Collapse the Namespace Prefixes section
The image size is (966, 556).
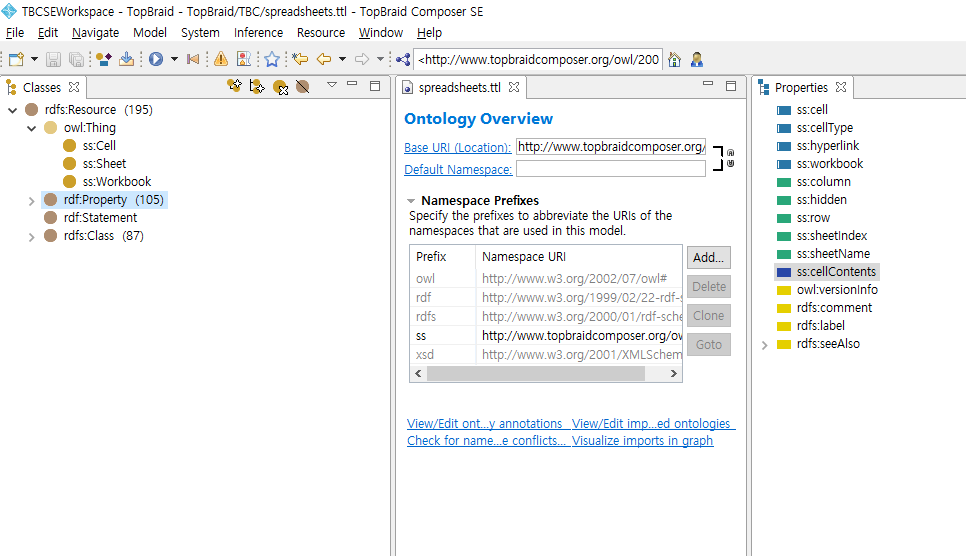click(x=411, y=201)
